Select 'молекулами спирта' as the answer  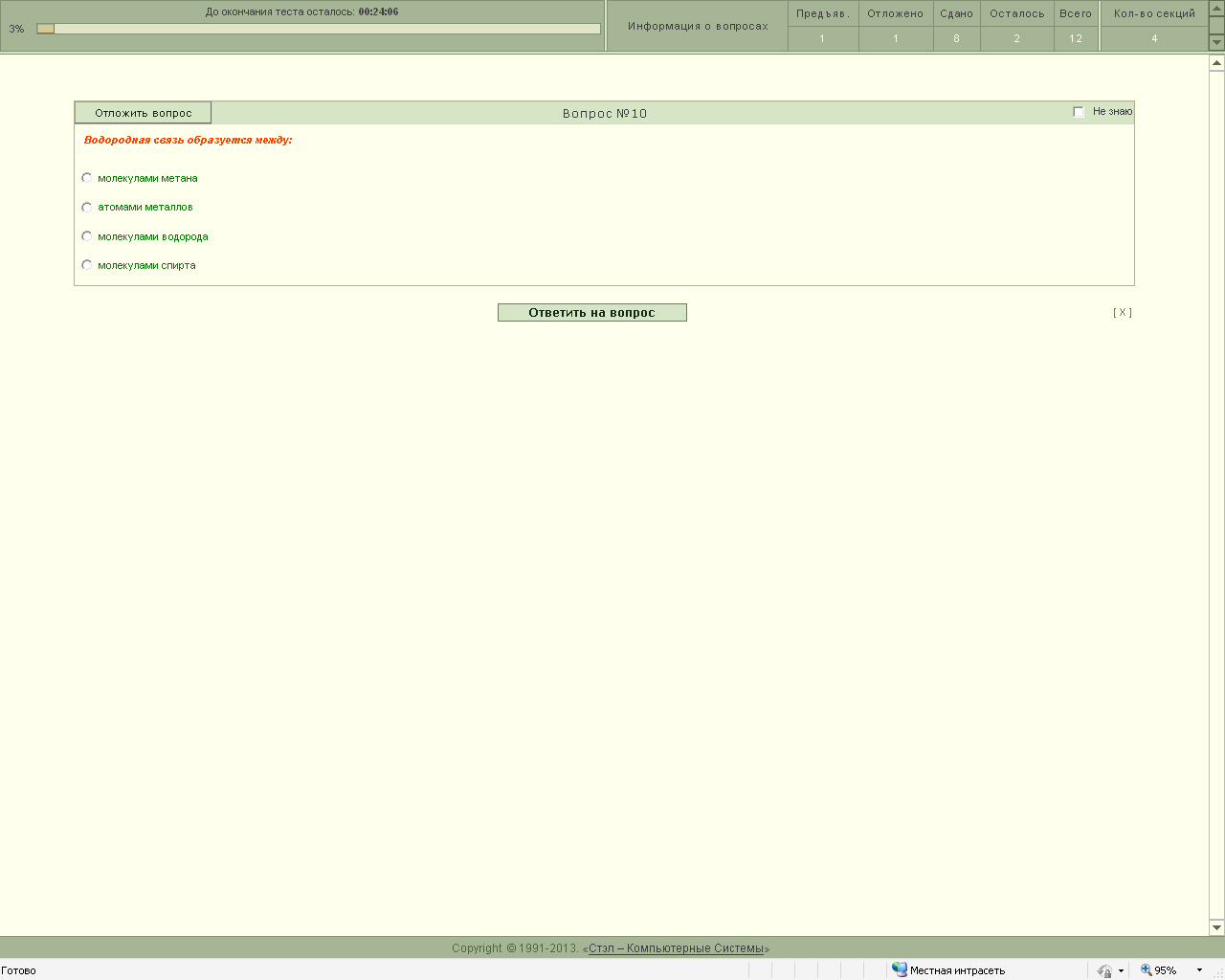[87, 265]
